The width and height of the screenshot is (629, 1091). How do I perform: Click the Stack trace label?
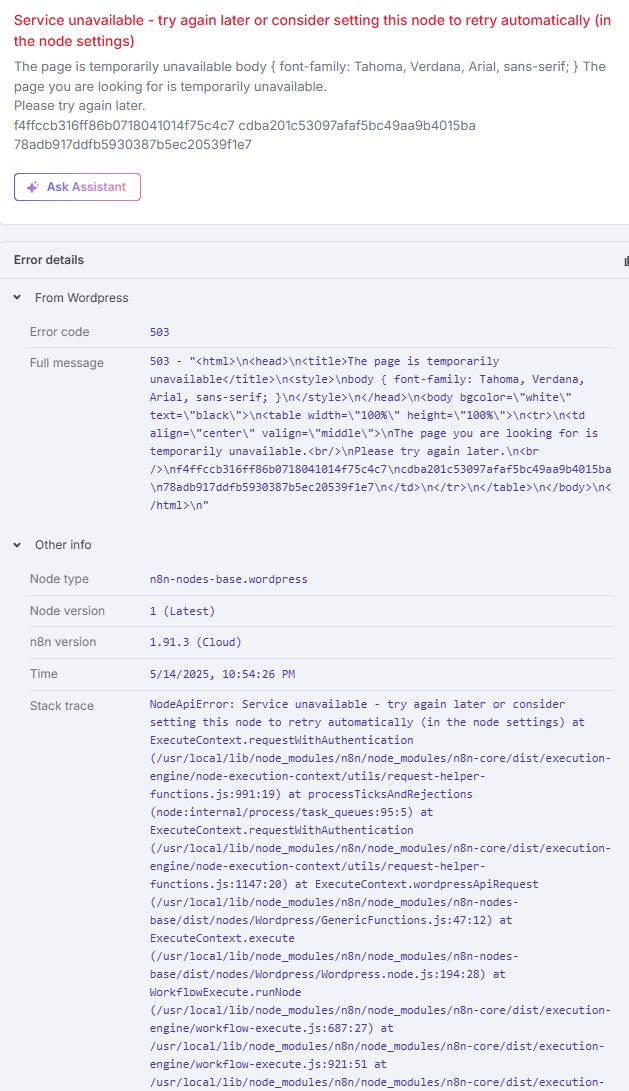[61, 706]
